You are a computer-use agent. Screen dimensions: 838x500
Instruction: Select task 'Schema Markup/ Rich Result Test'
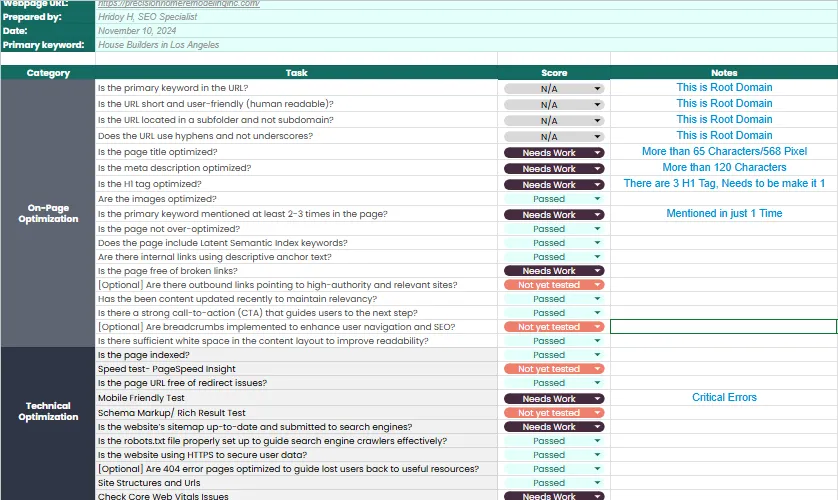[297, 412]
